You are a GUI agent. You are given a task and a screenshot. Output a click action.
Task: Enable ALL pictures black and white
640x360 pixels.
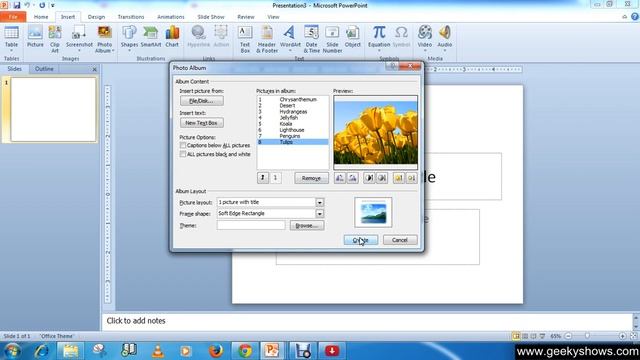coord(182,154)
